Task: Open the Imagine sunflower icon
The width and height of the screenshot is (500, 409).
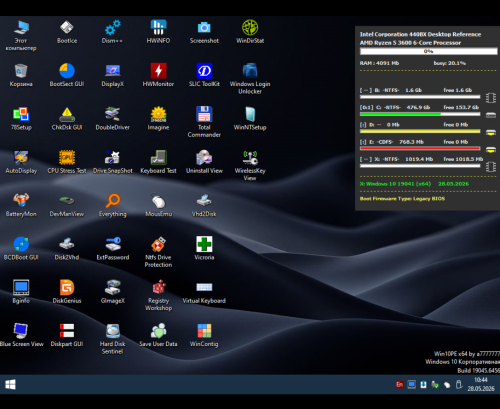Action: tap(158, 119)
